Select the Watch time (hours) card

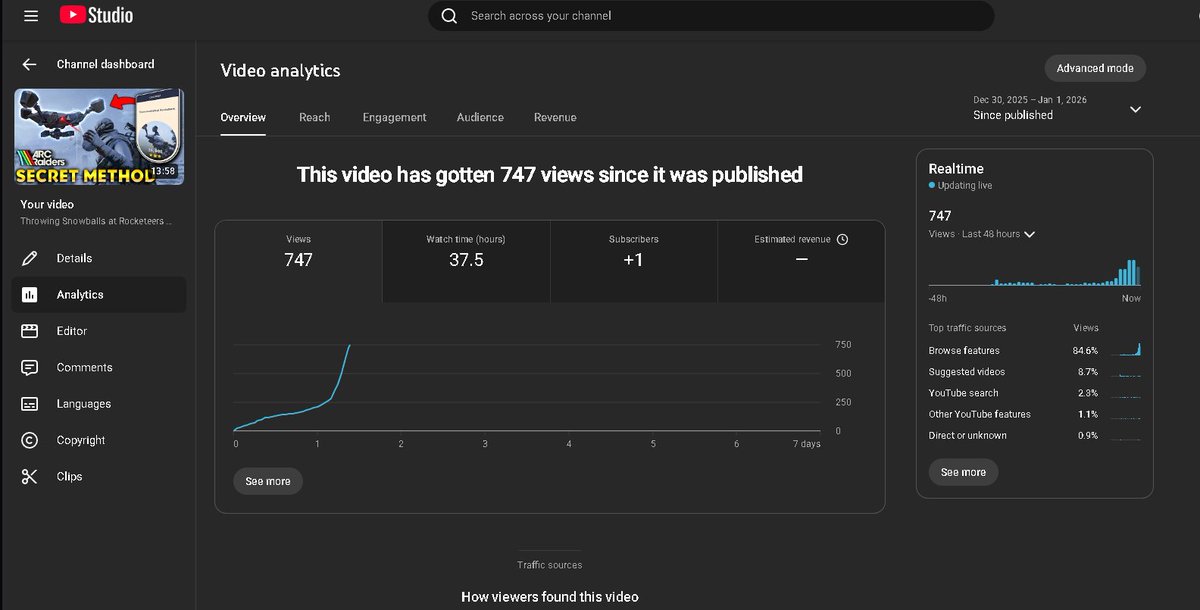pyautogui.click(x=466, y=261)
